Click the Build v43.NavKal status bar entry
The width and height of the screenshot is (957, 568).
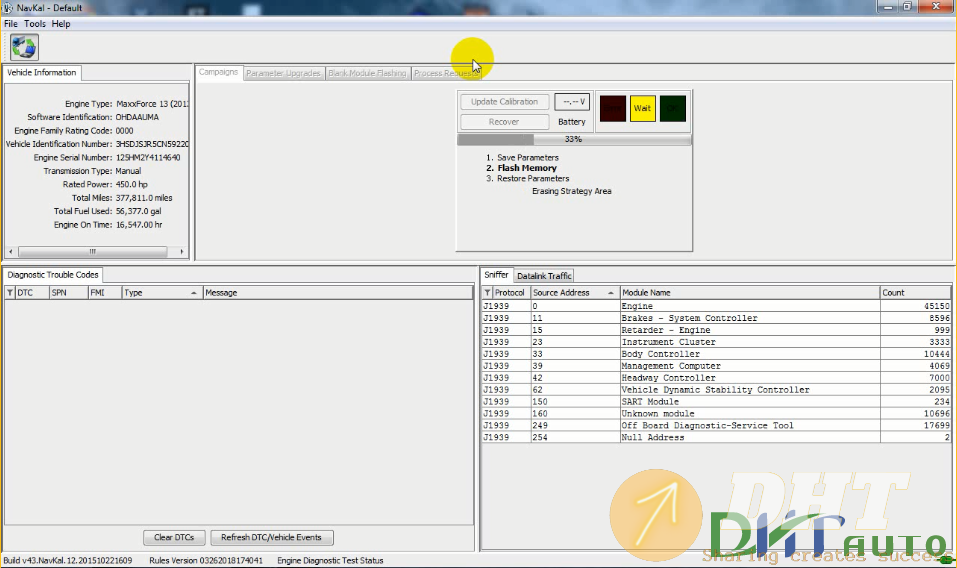68,560
